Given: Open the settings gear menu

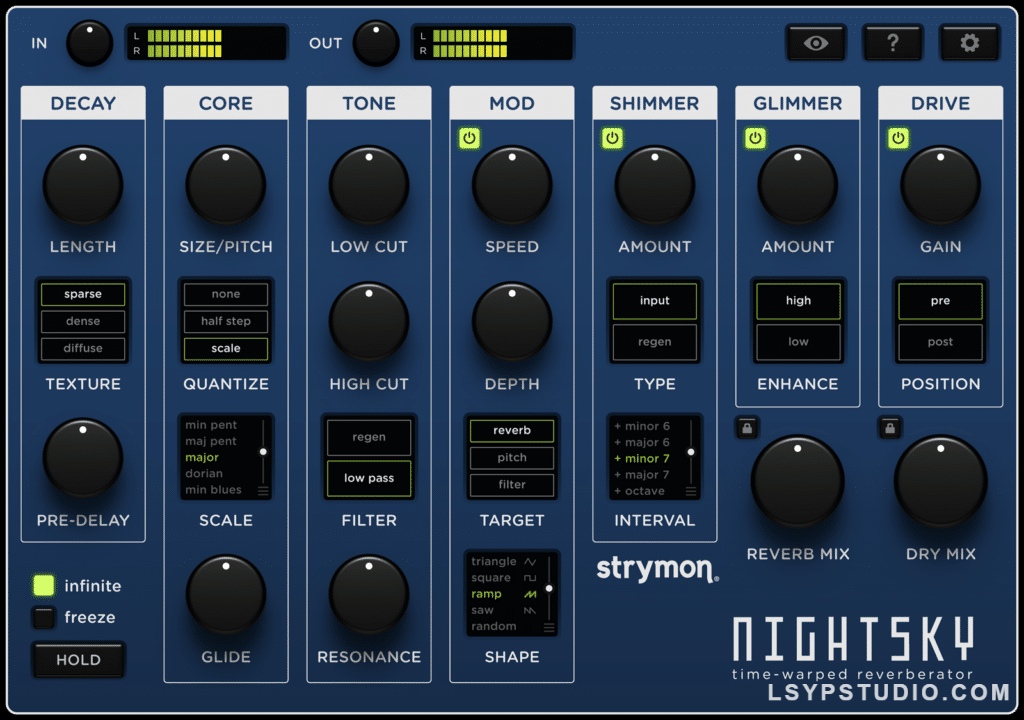Looking at the screenshot, I should coord(969,42).
